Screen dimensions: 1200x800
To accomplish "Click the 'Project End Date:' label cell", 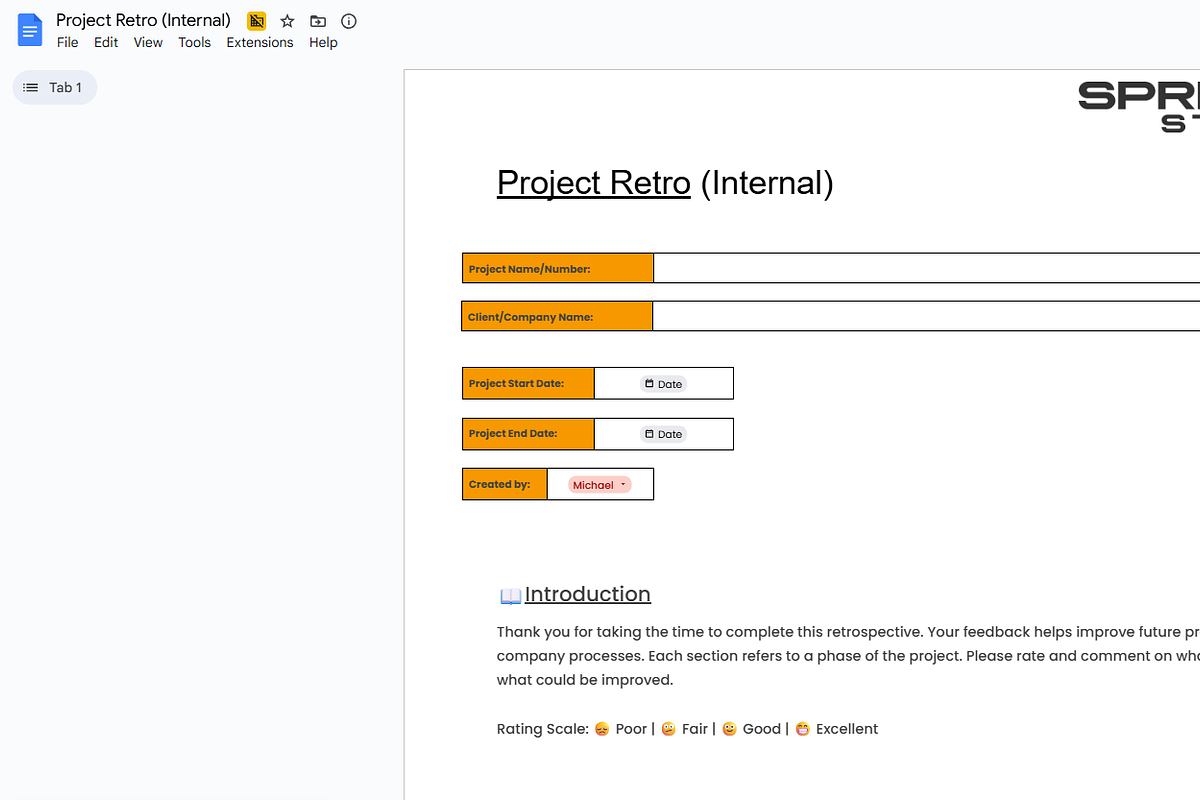I will point(529,434).
